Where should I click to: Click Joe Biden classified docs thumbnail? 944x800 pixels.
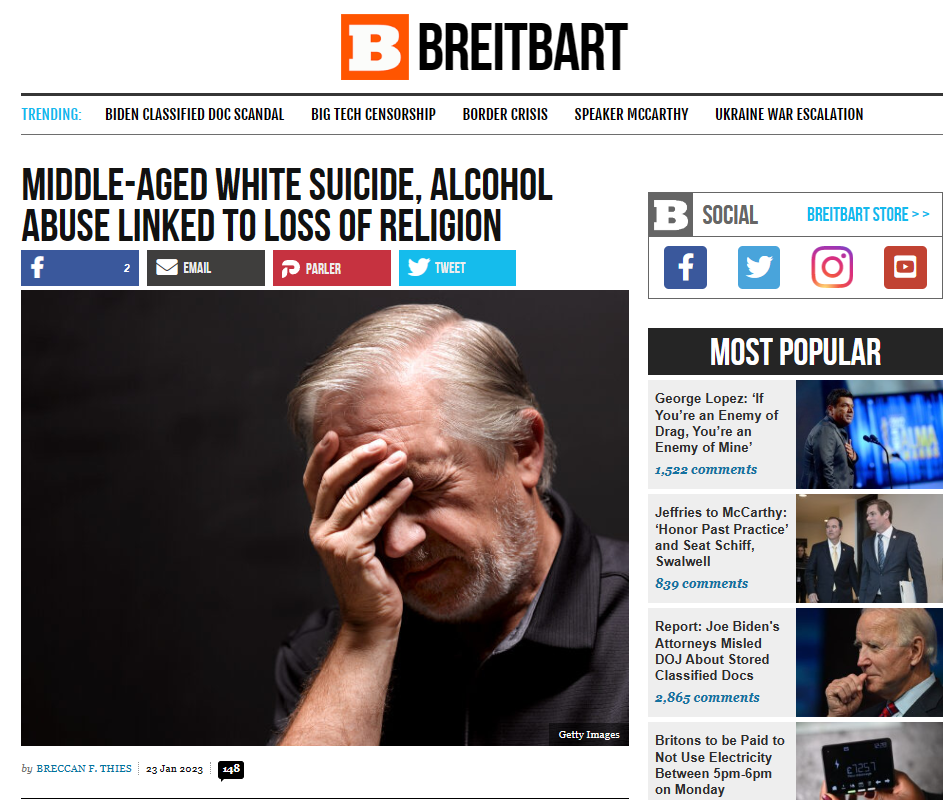(x=869, y=662)
